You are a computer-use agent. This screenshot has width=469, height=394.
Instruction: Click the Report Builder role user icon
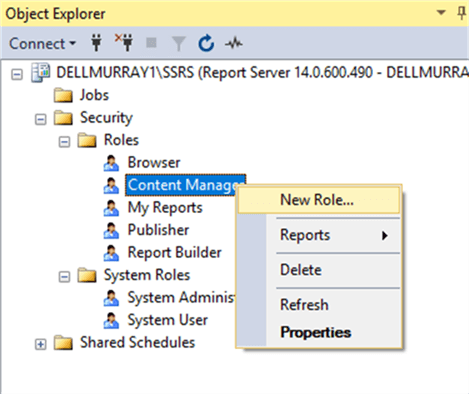pyautogui.click(x=111, y=253)
